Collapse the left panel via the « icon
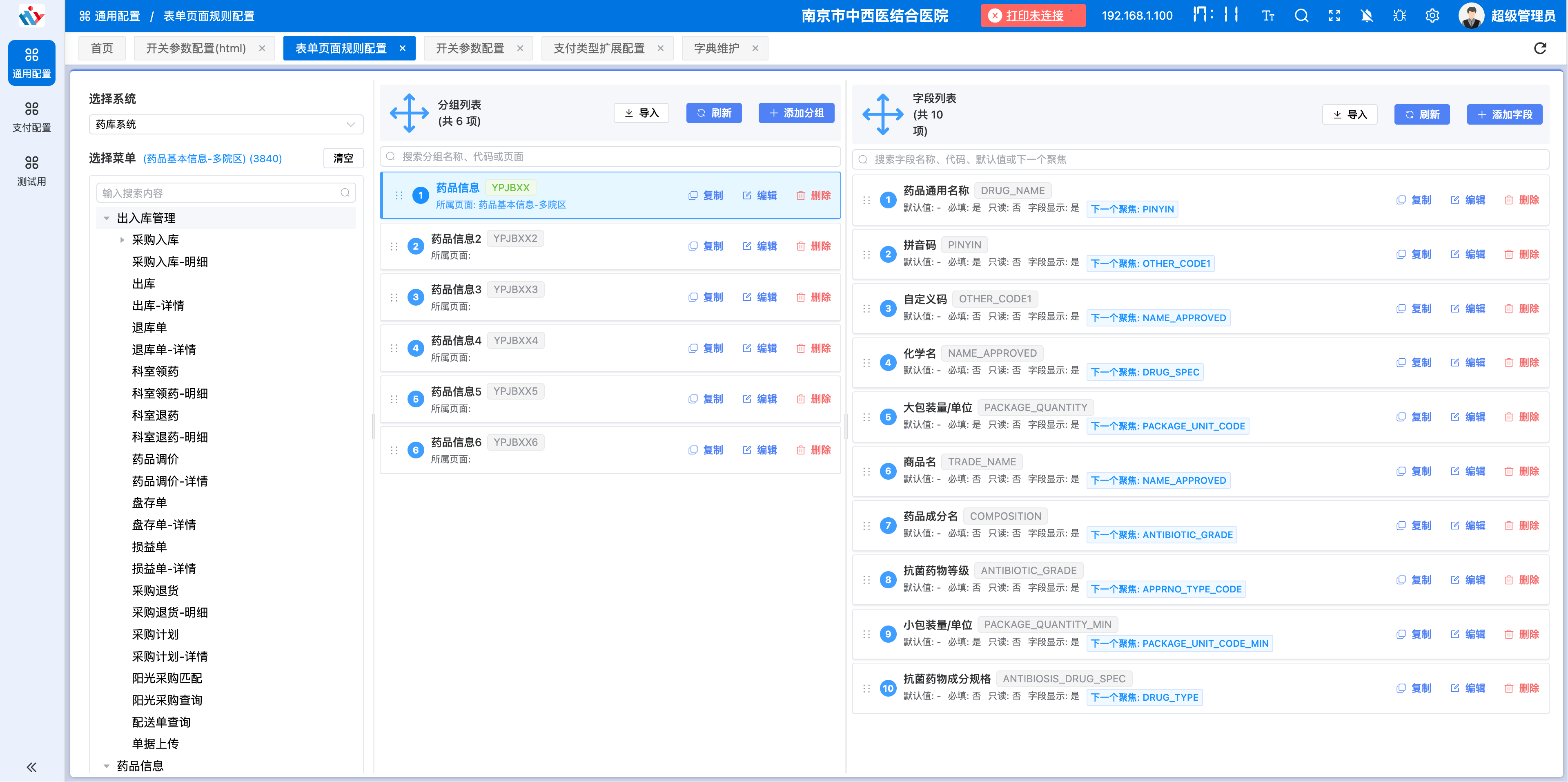Screen dimensions: 1568x782 32,767
